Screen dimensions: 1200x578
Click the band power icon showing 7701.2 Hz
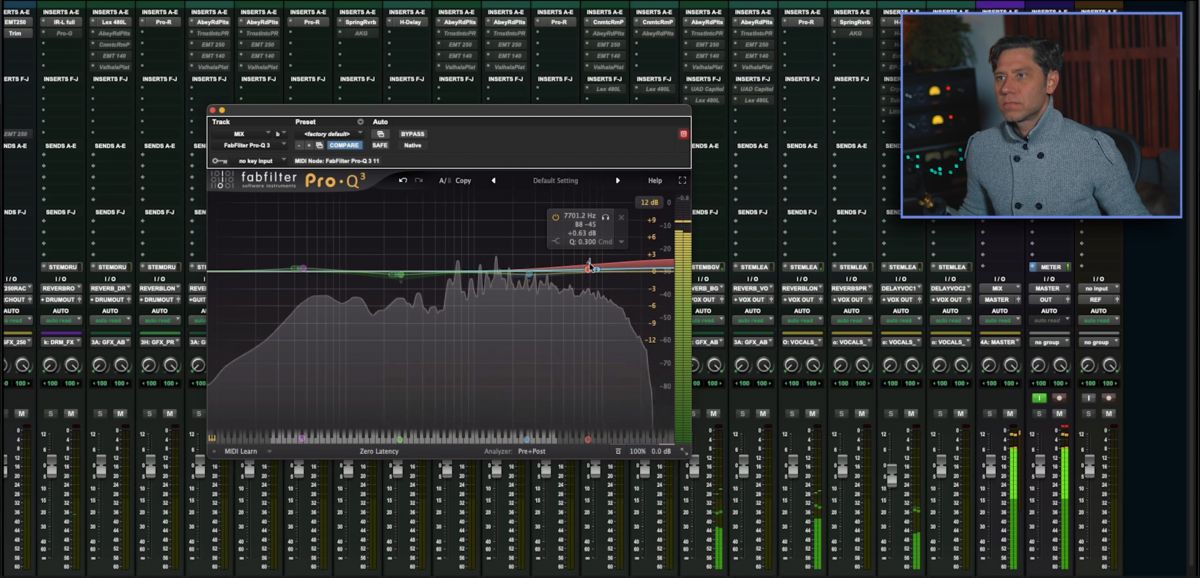(x=557, y=217)
